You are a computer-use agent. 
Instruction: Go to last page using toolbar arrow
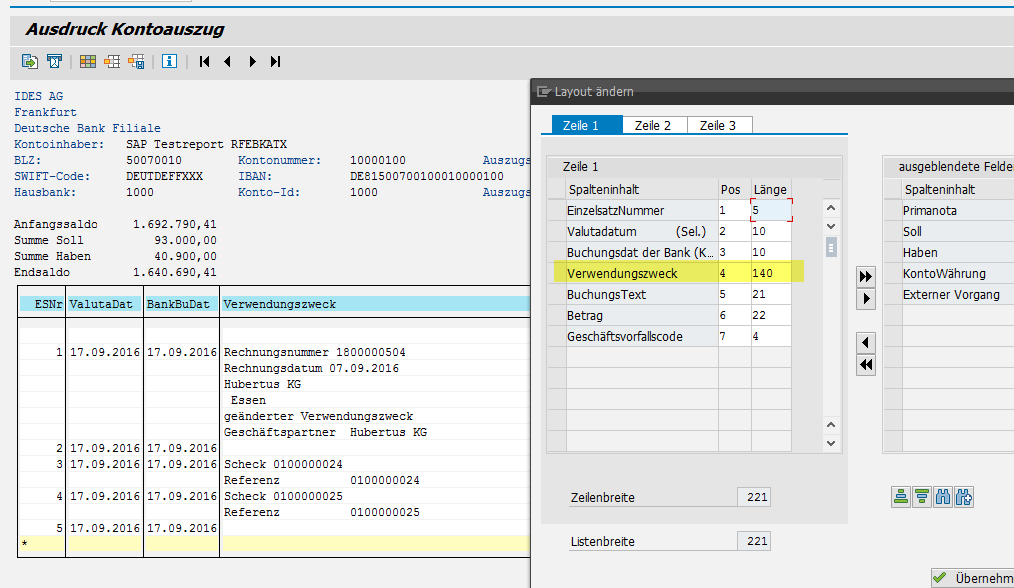pos(276,61)
